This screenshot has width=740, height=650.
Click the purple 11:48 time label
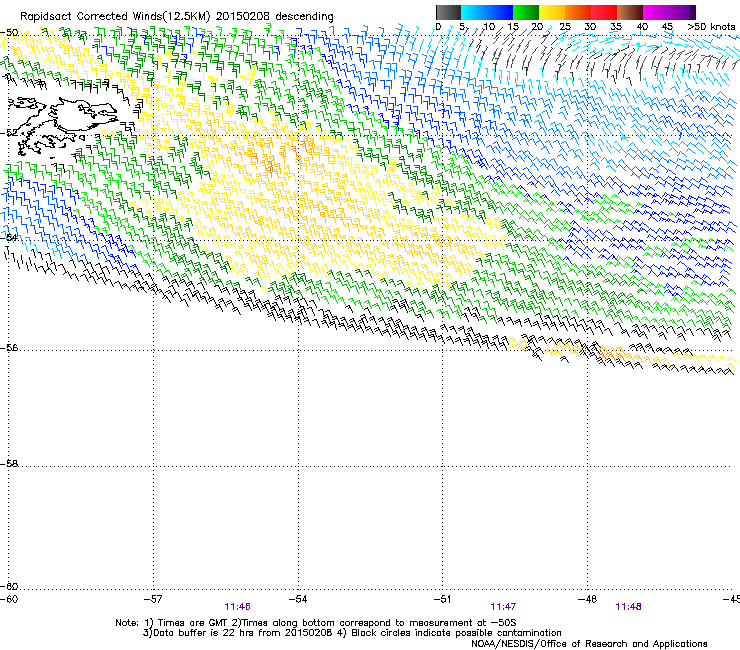[x=629, y=607]
